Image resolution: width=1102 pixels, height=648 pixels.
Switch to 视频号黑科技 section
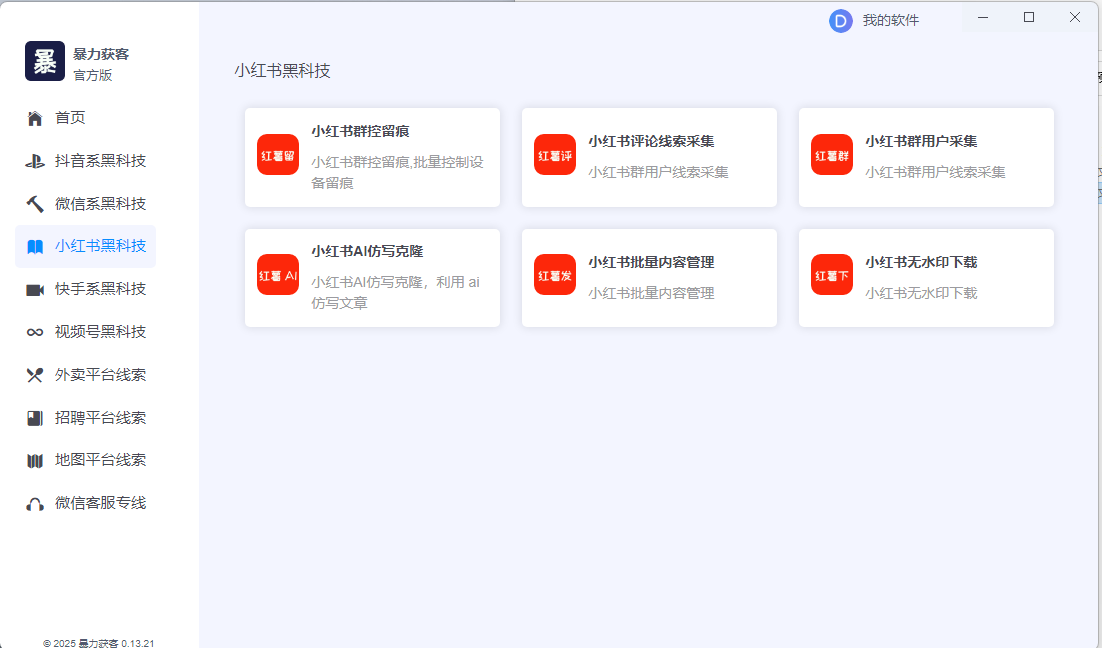coord(100,332)
